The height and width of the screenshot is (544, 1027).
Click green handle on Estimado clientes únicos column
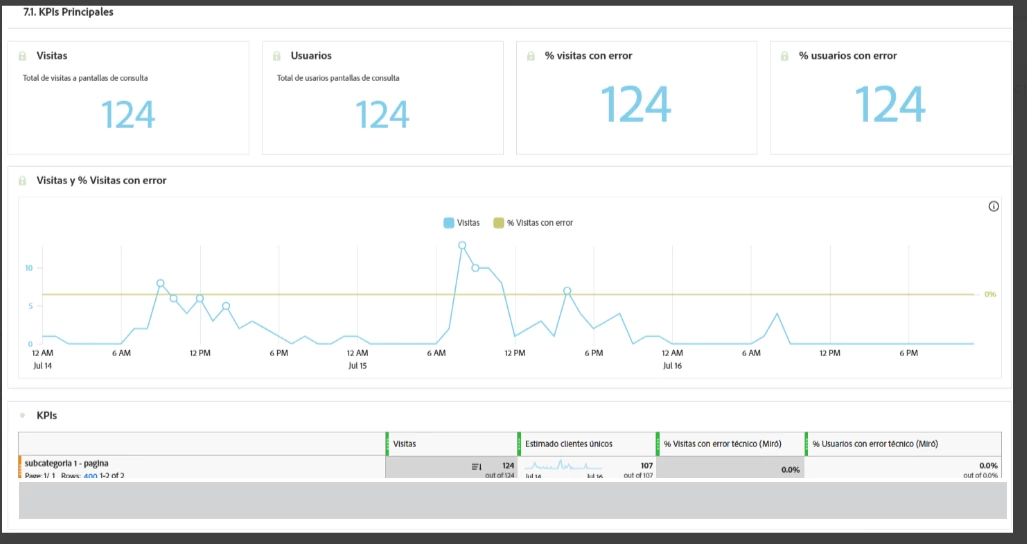pyautogui.click(x=519, y=444)
